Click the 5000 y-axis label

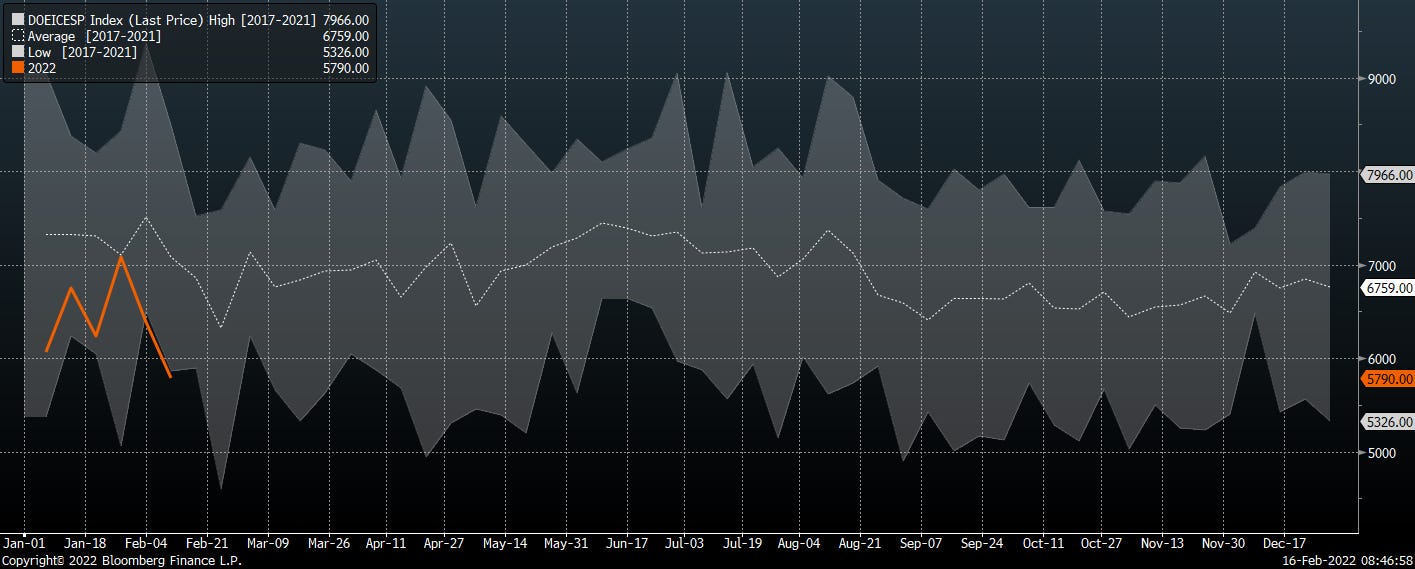pos(1382,453)
